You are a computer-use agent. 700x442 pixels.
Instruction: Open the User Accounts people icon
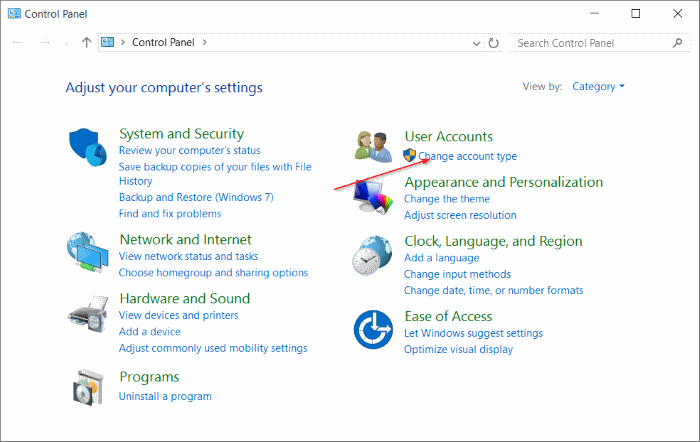click(373, 146)
